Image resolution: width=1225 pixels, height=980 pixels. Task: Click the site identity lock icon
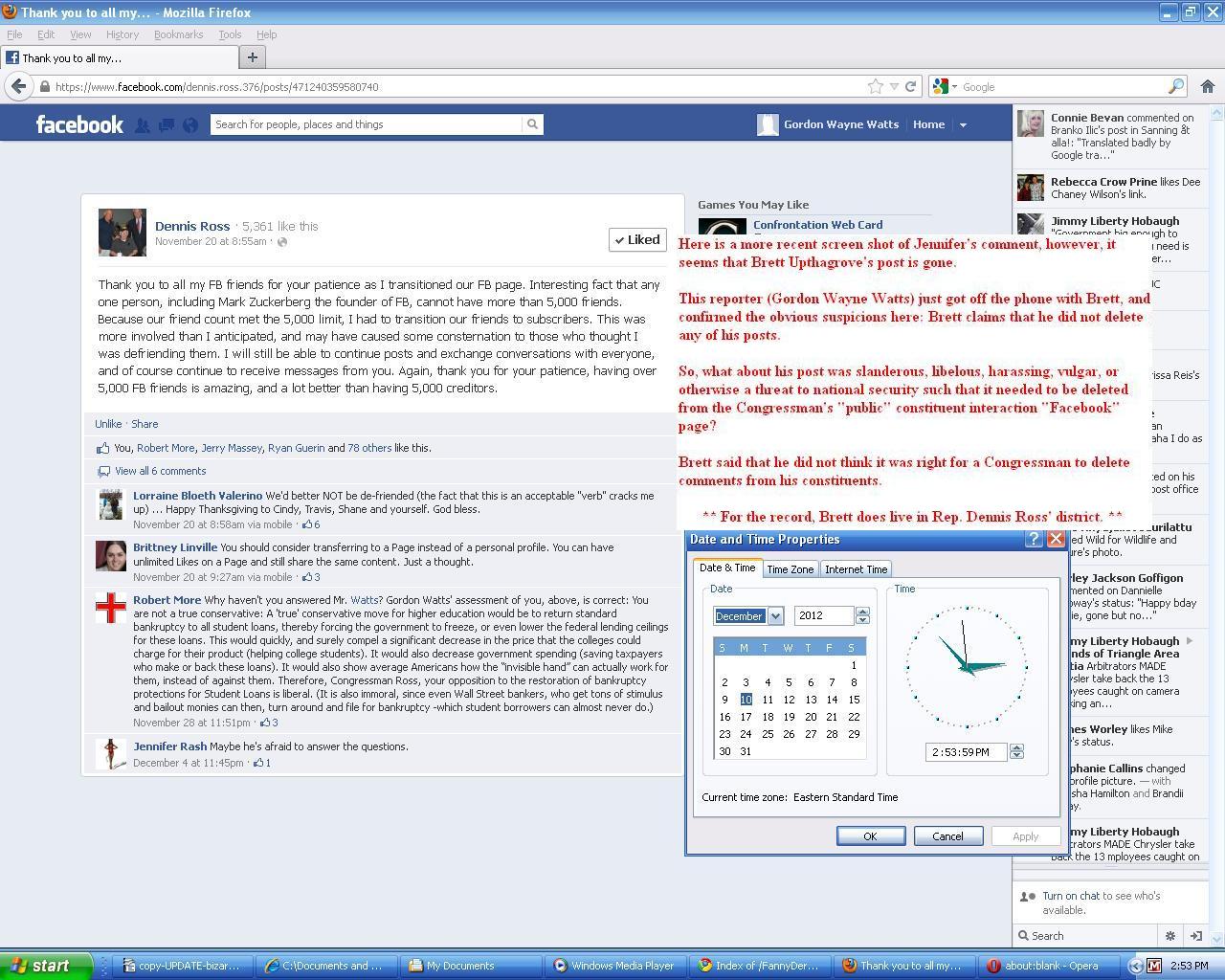(45, 86)
